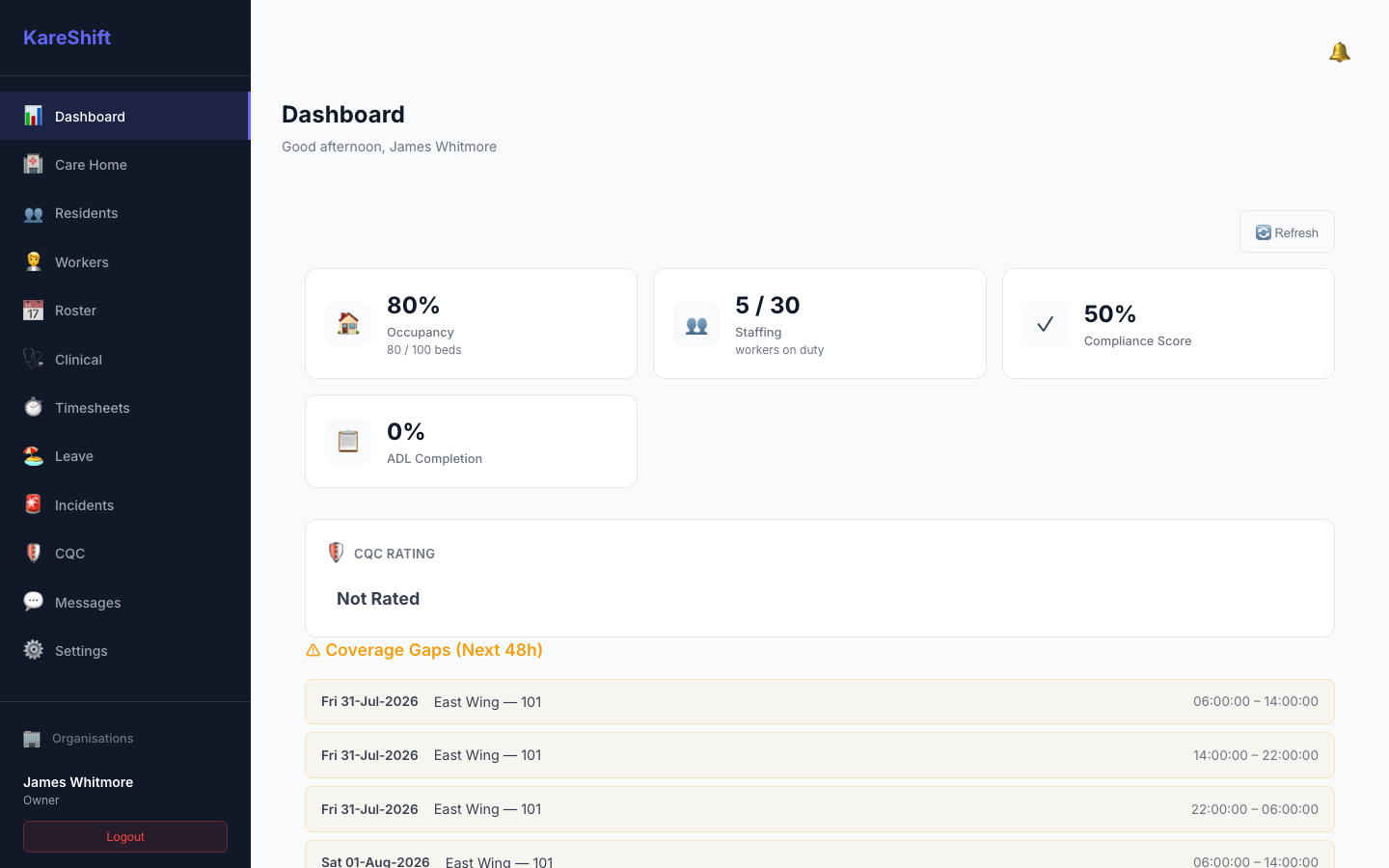This screenshot has height=868, width=1389.
Task: Click the CQC shield icon in sidebar
Action: [33, 554]
